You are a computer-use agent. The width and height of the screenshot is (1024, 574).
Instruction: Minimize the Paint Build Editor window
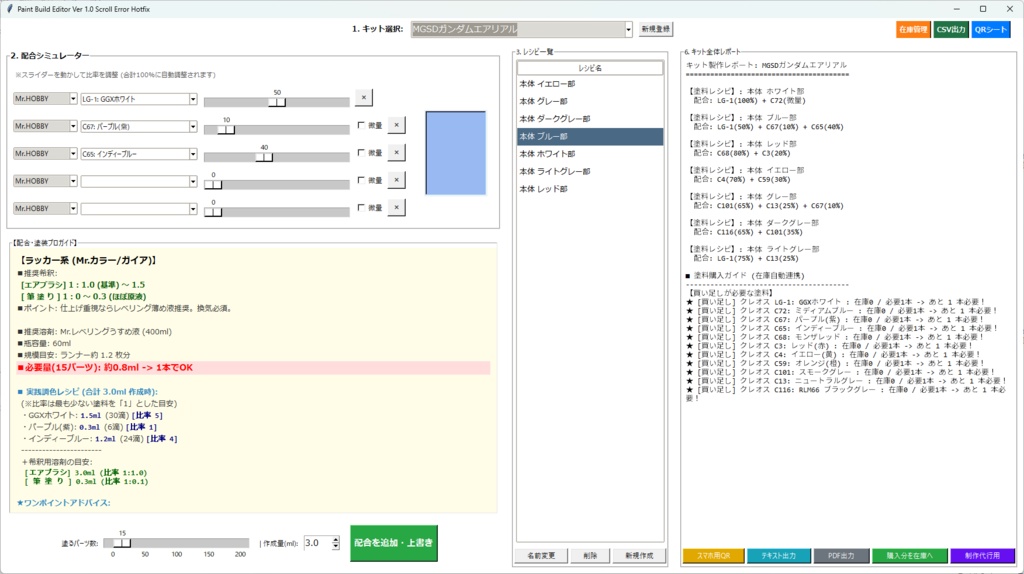[957, 9]
